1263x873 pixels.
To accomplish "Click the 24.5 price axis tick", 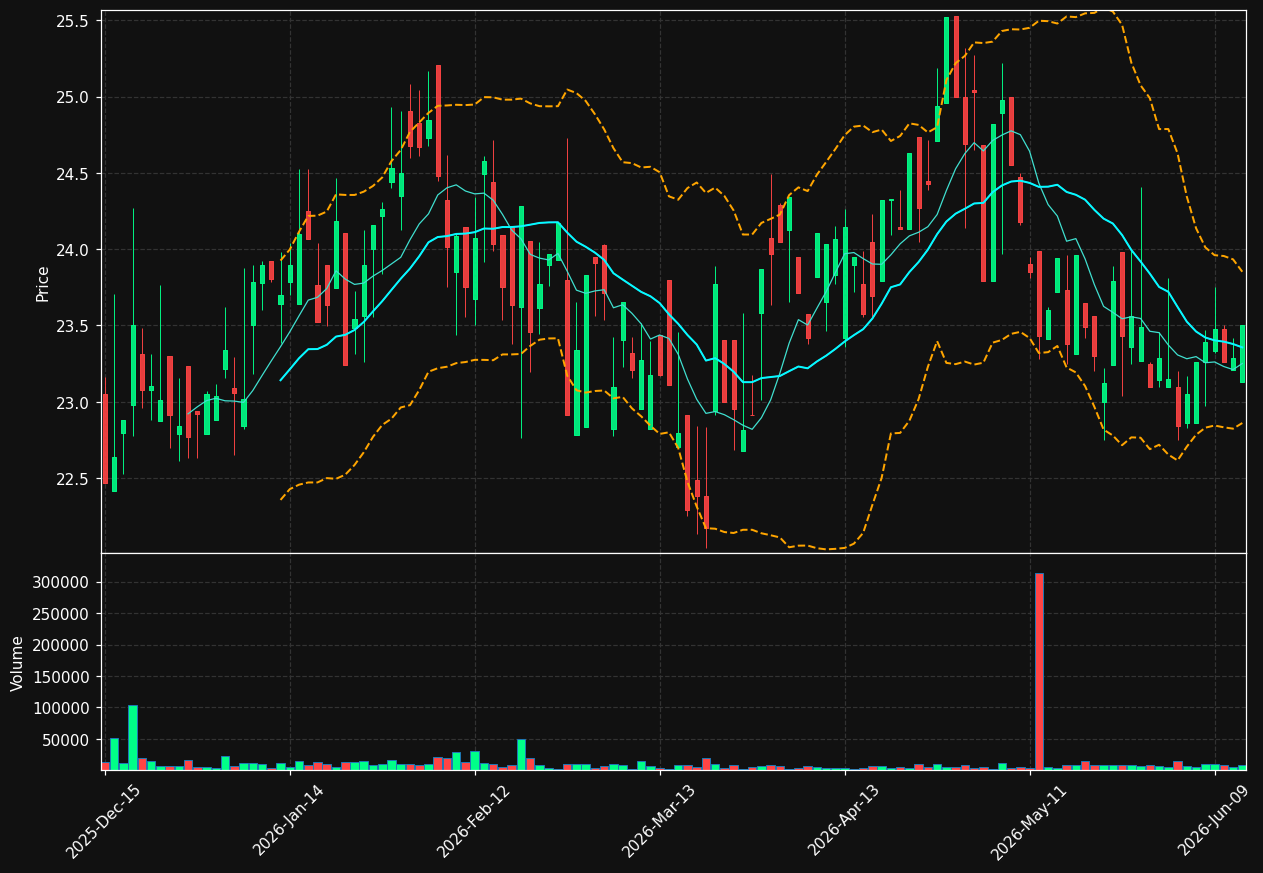I will [73, 174].
